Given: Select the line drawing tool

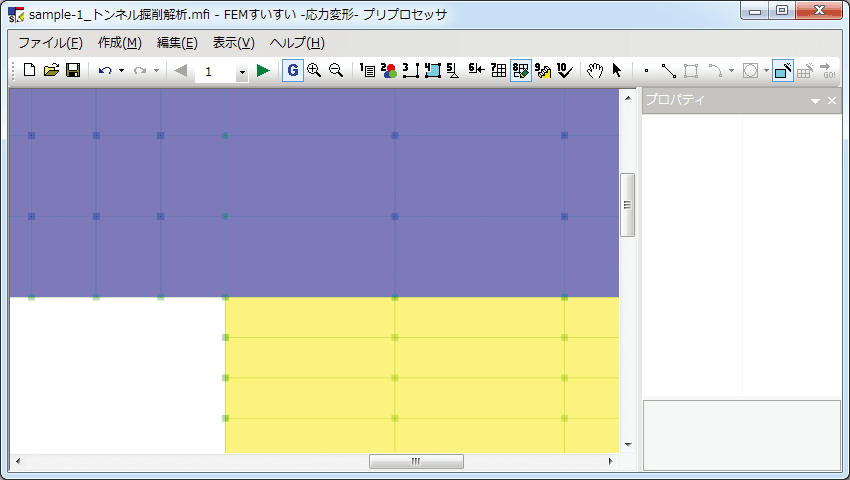Looking at the screenshot, I should tap(668, 71).
